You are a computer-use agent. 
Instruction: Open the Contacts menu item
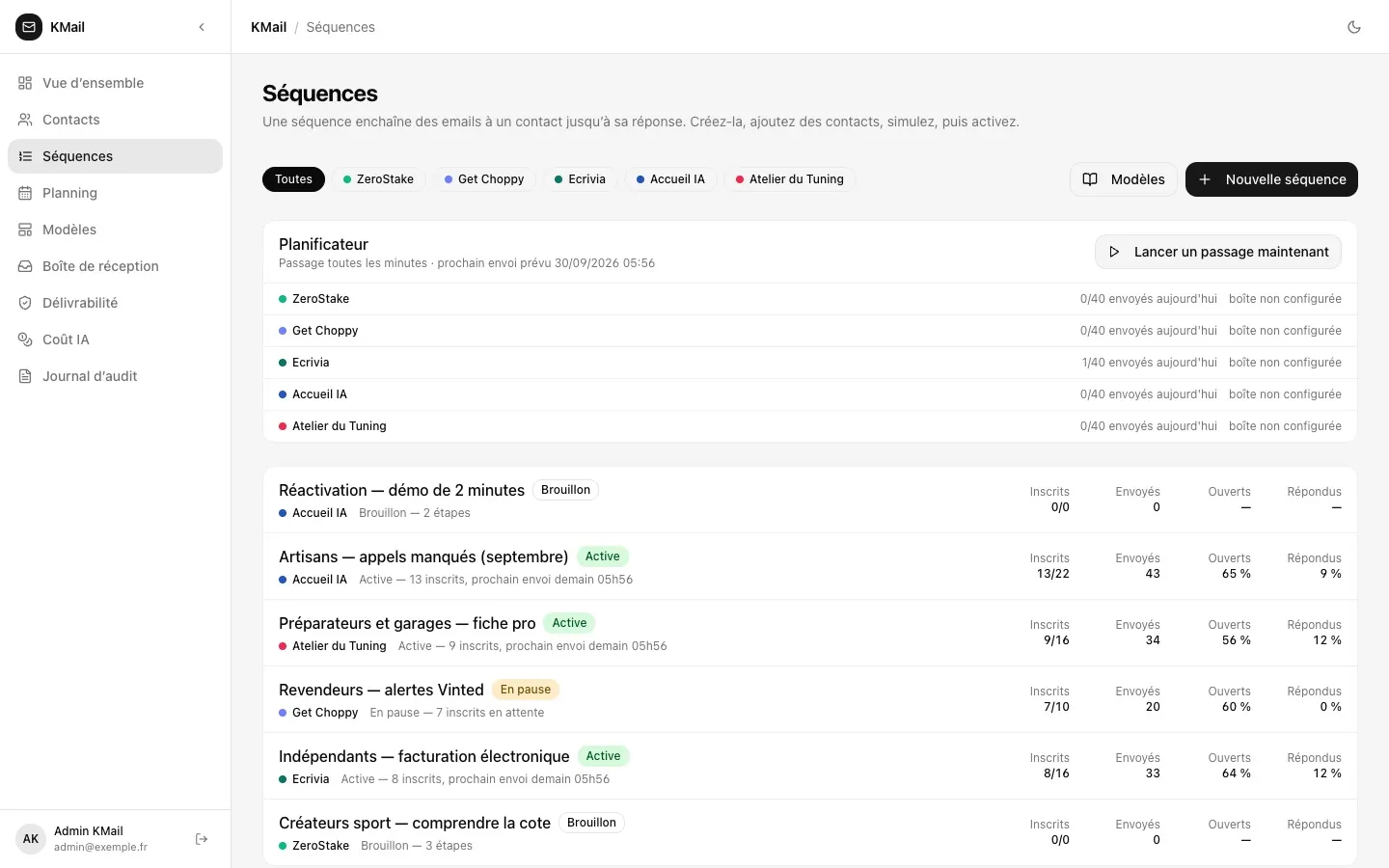pyautogui.click(x=115, y=120)
